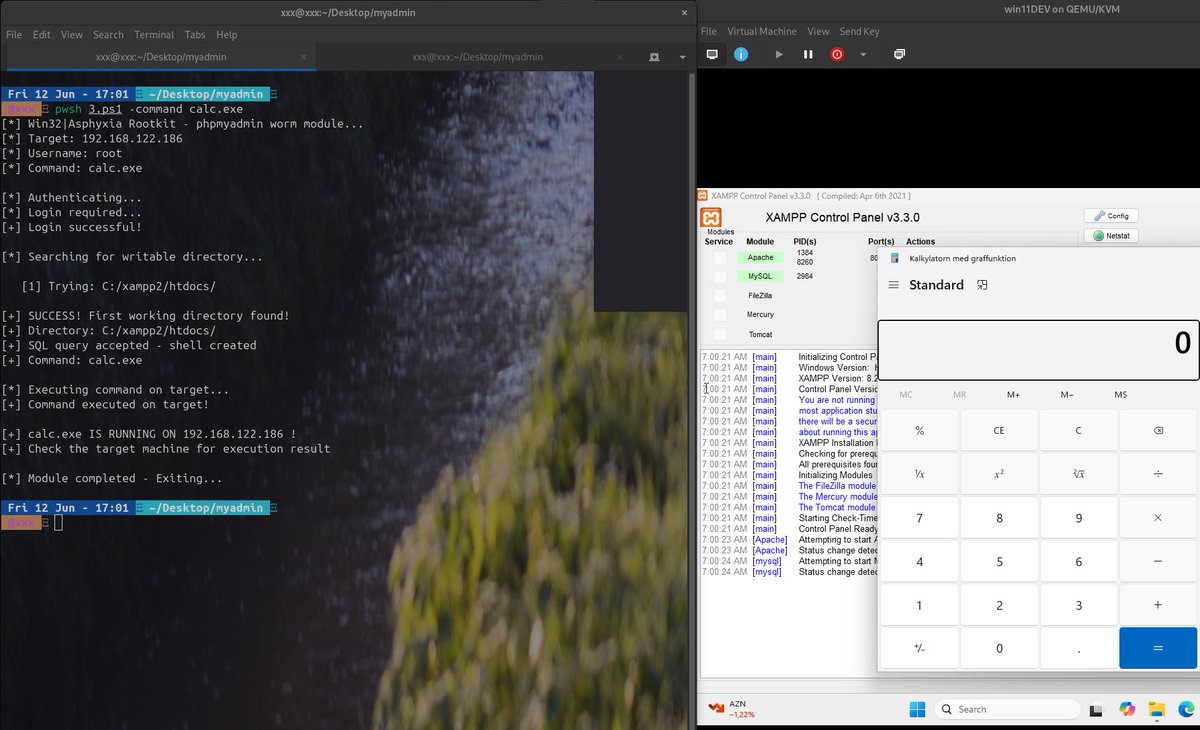The width and height of the screenshot is (1200, 730).
Task: Open Microsoft Edge on taskbar
Action: (1186, 710)
